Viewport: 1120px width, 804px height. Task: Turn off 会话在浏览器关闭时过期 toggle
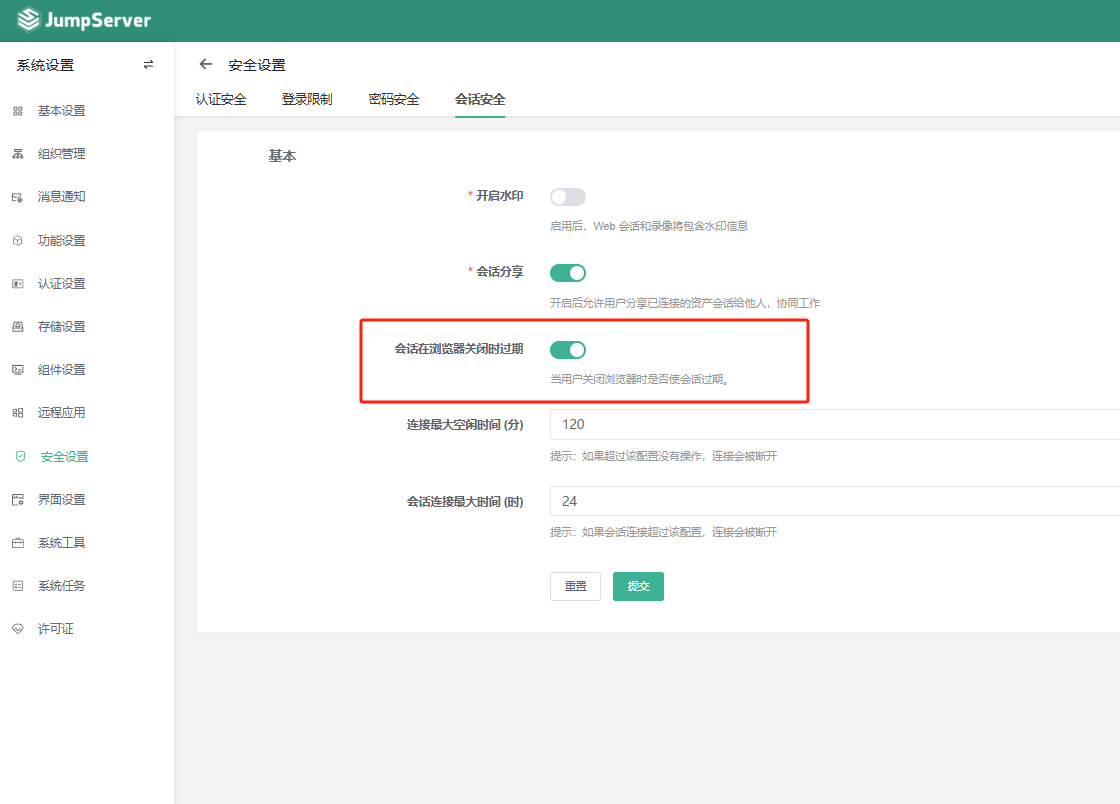tap(568, 349)
